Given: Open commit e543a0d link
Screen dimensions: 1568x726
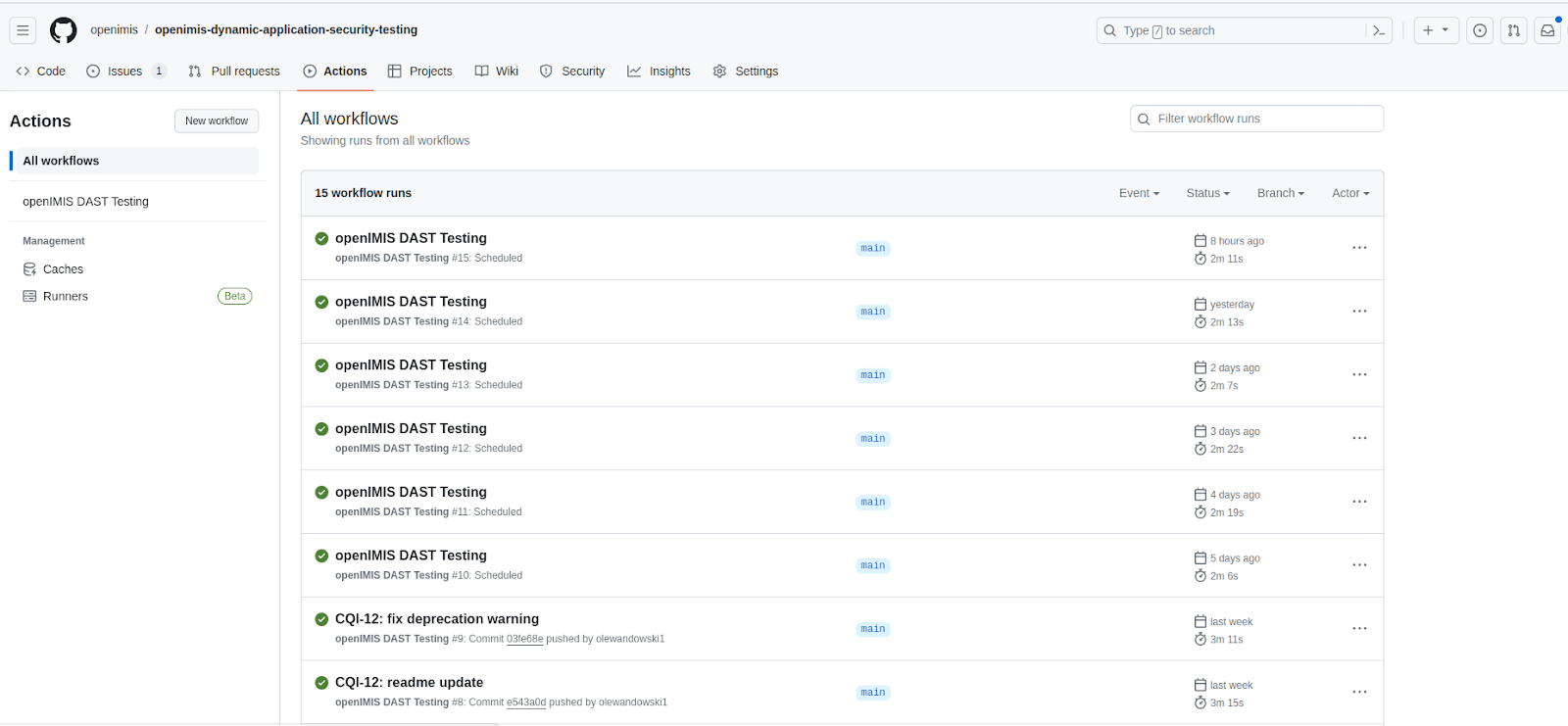Looking at the screenshot, I should (526, 702).
